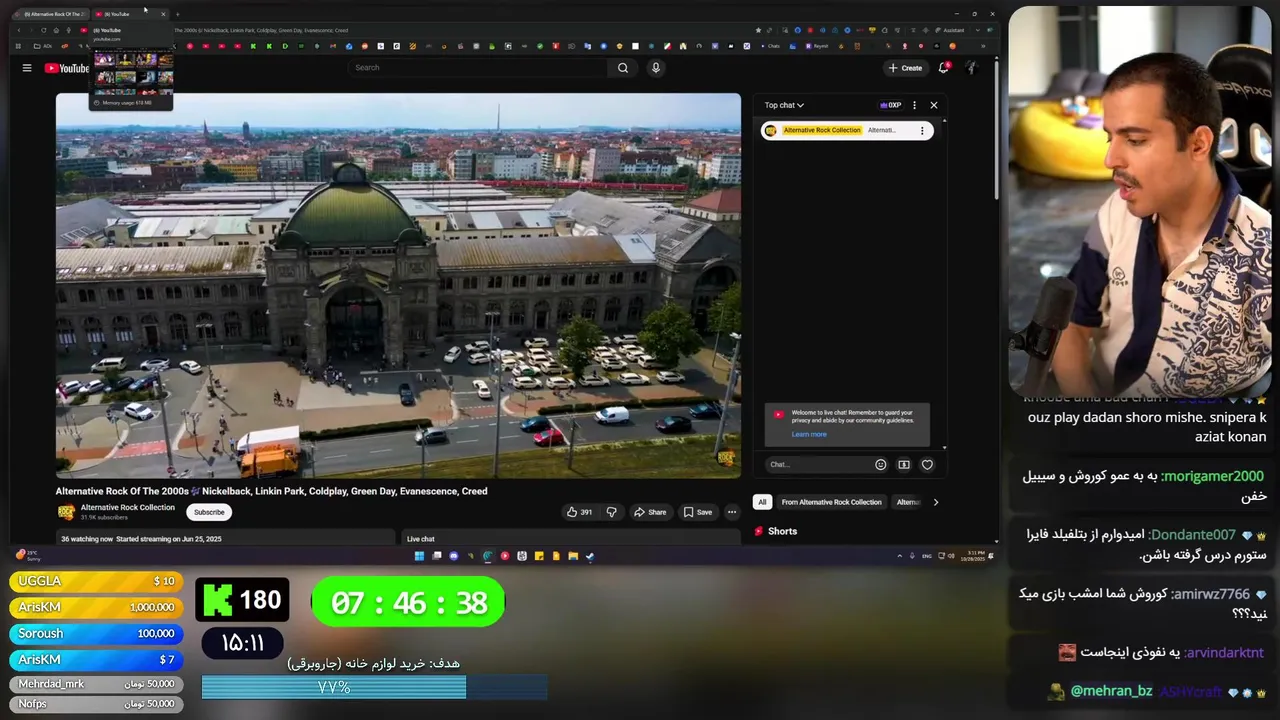This screenshot has height=720, width=1280.
Task: Expand the Top chat mode dropdown
Action: (784, 105)
